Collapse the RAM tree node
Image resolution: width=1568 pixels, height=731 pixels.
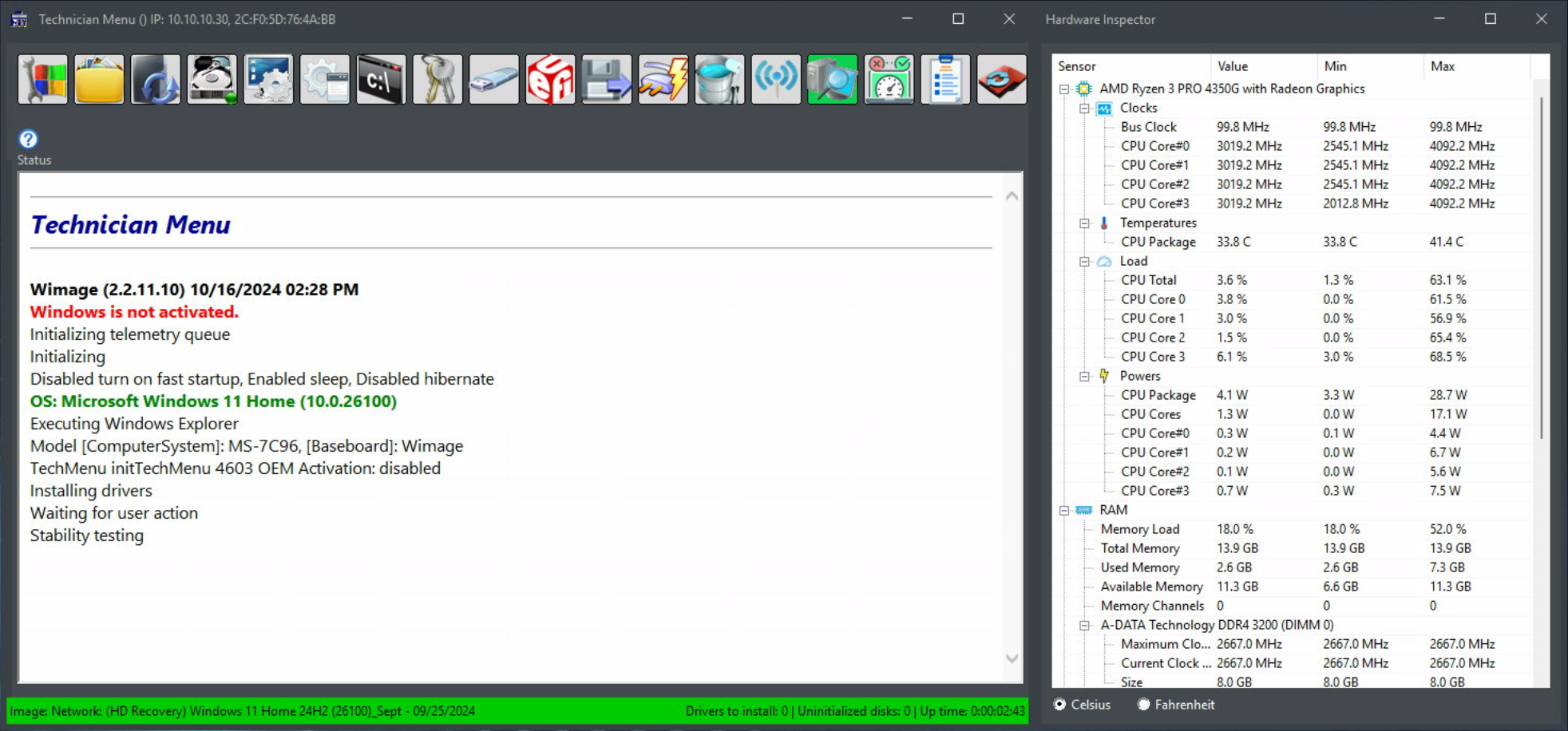click(x=1064, y=510)
